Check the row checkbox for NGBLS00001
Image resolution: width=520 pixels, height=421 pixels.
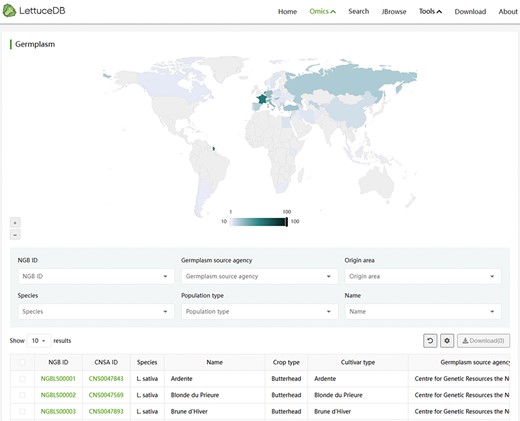click(x=22, y=379)
